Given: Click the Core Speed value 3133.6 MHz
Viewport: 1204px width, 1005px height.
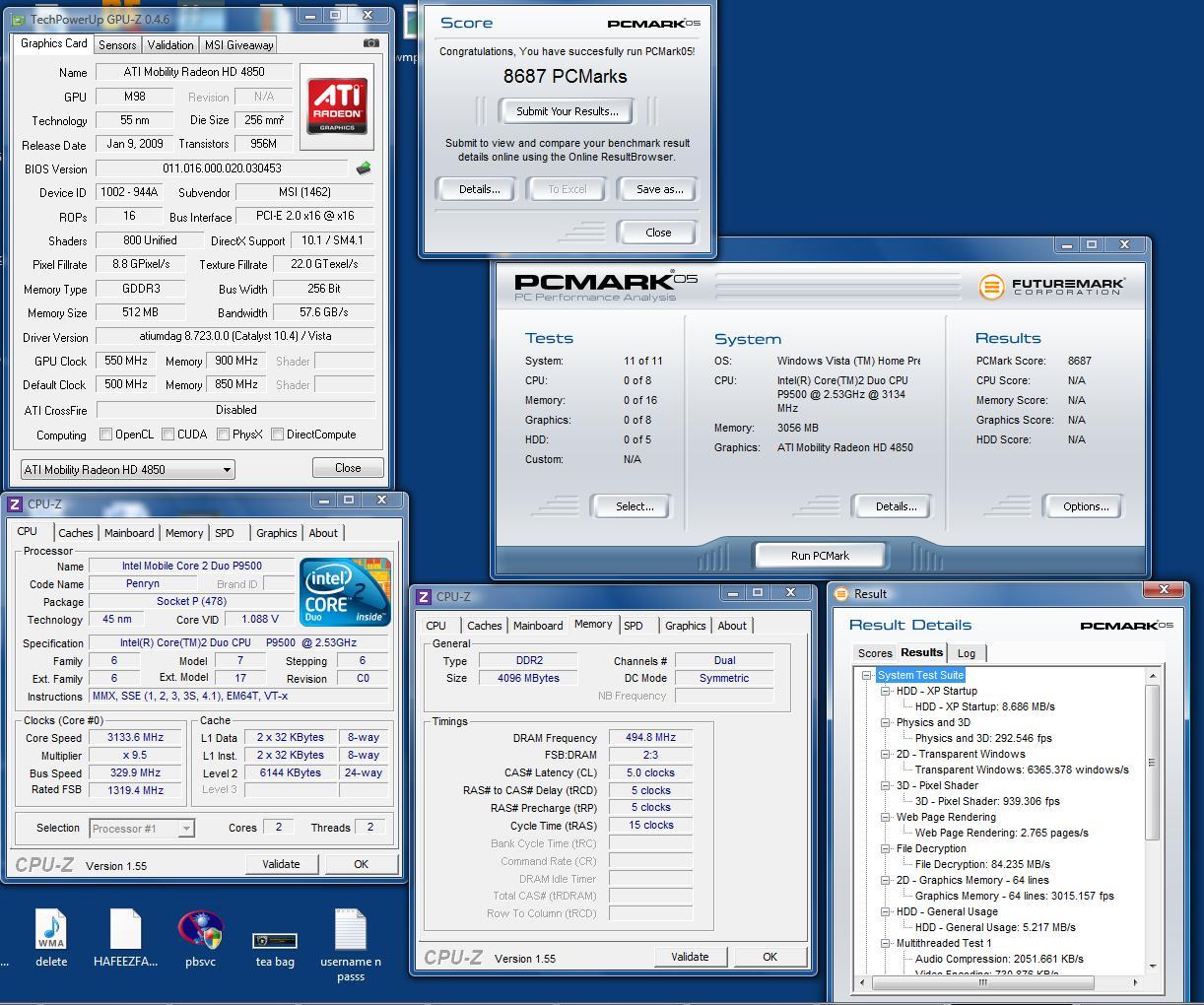Looking at the screenshot, I should point(136,737).
